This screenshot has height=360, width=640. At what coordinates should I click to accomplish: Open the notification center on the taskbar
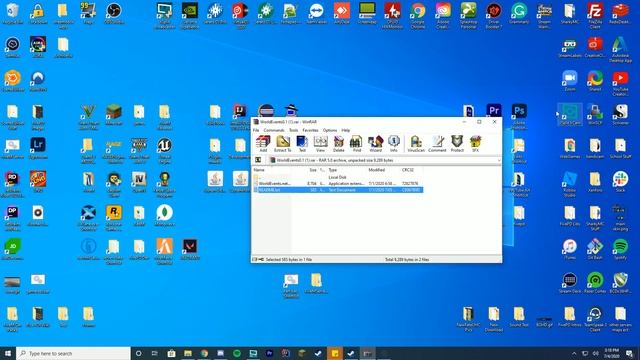click(629, 353)
